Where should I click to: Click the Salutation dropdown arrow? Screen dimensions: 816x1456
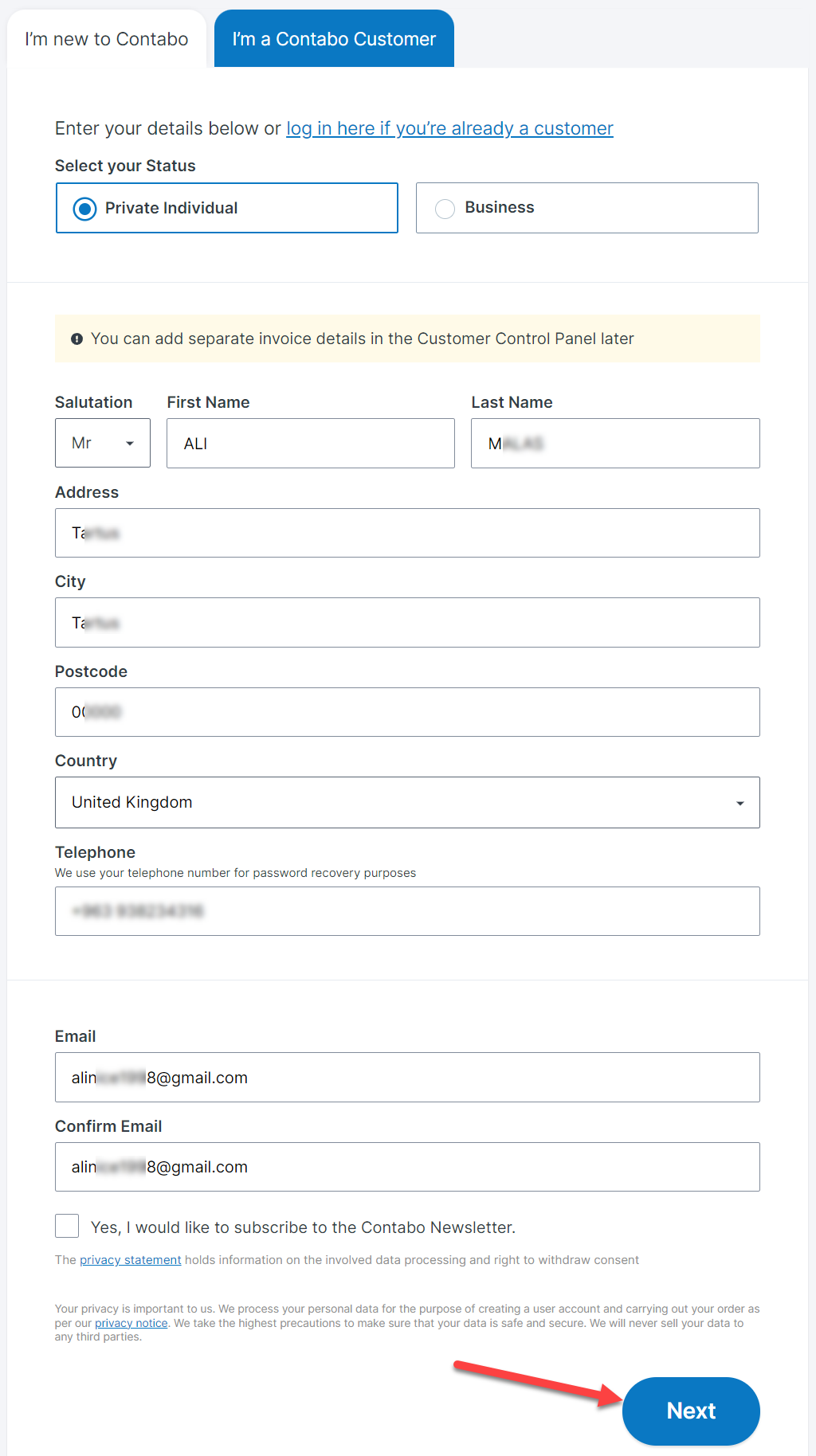(x=130, y=444)
